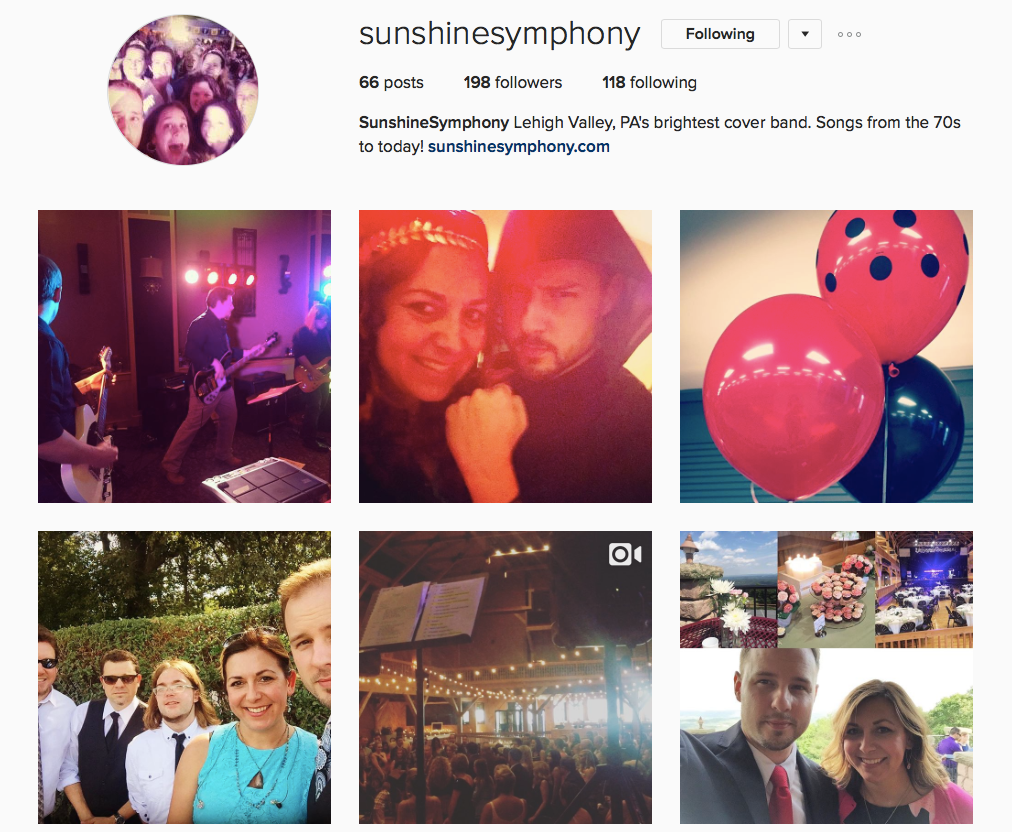View the 198 followers list
1012x832 pixels.
(512, 83)
